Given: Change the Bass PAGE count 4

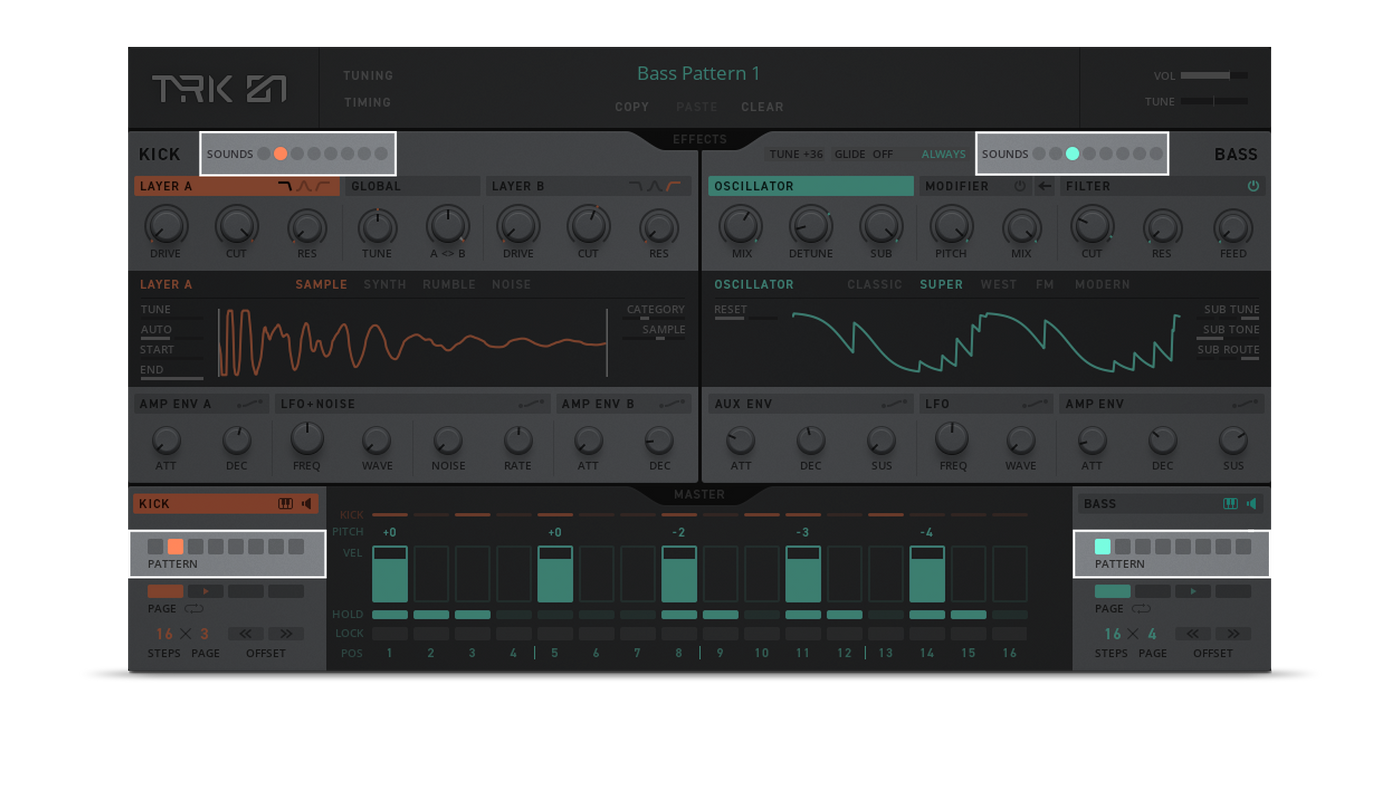Looking at the screenshot, I should (x=1152, y=634).
